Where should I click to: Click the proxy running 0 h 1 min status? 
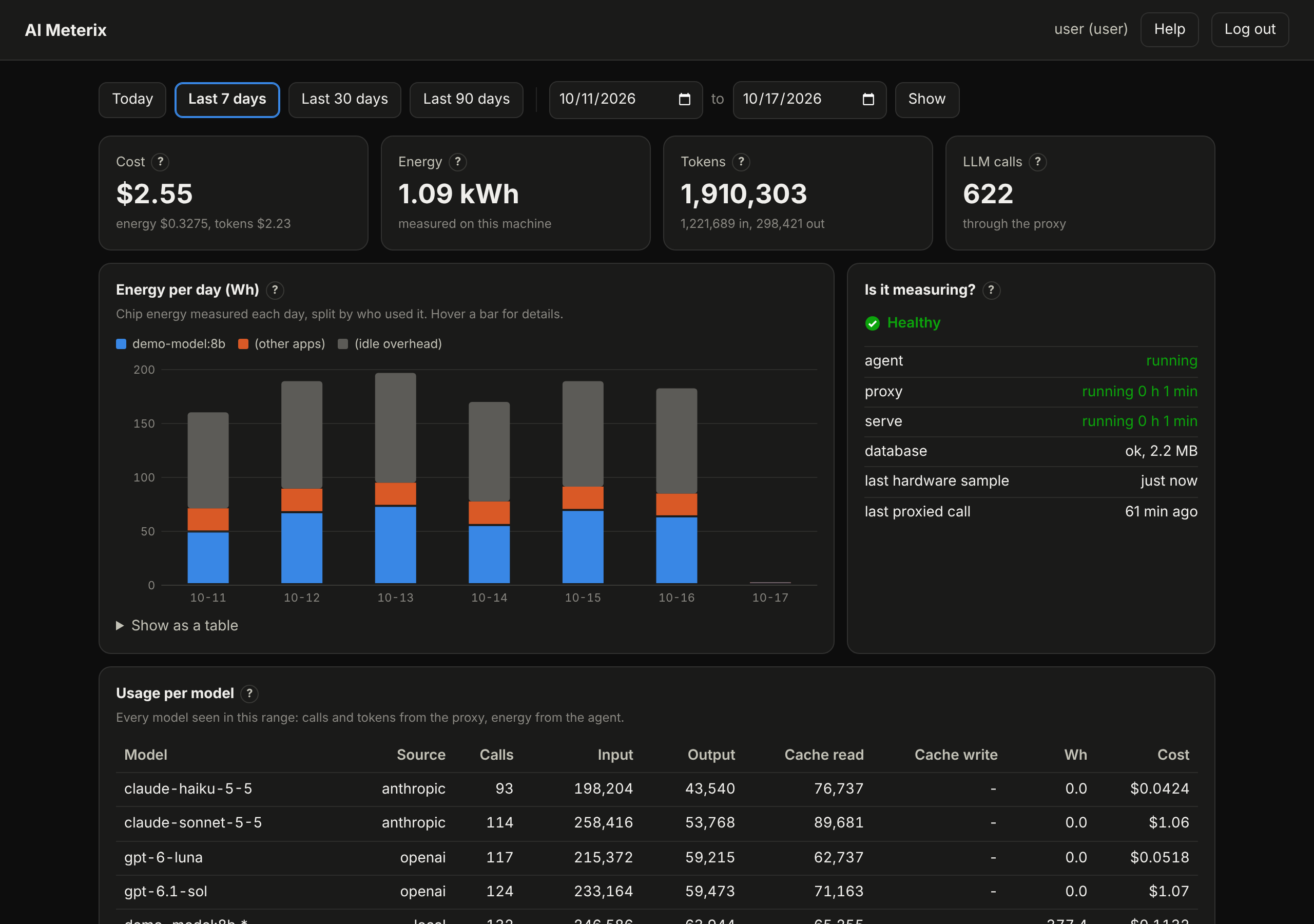point(1139,392)
